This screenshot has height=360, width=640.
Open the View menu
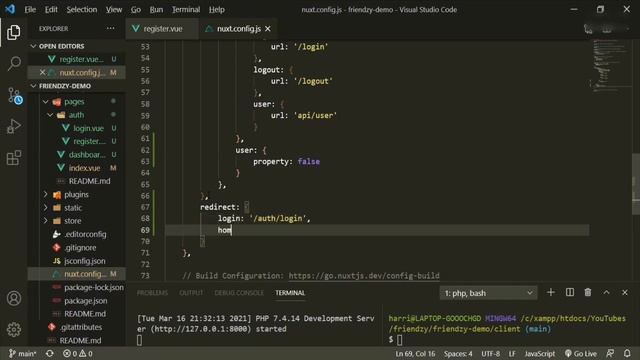[114, 9]
